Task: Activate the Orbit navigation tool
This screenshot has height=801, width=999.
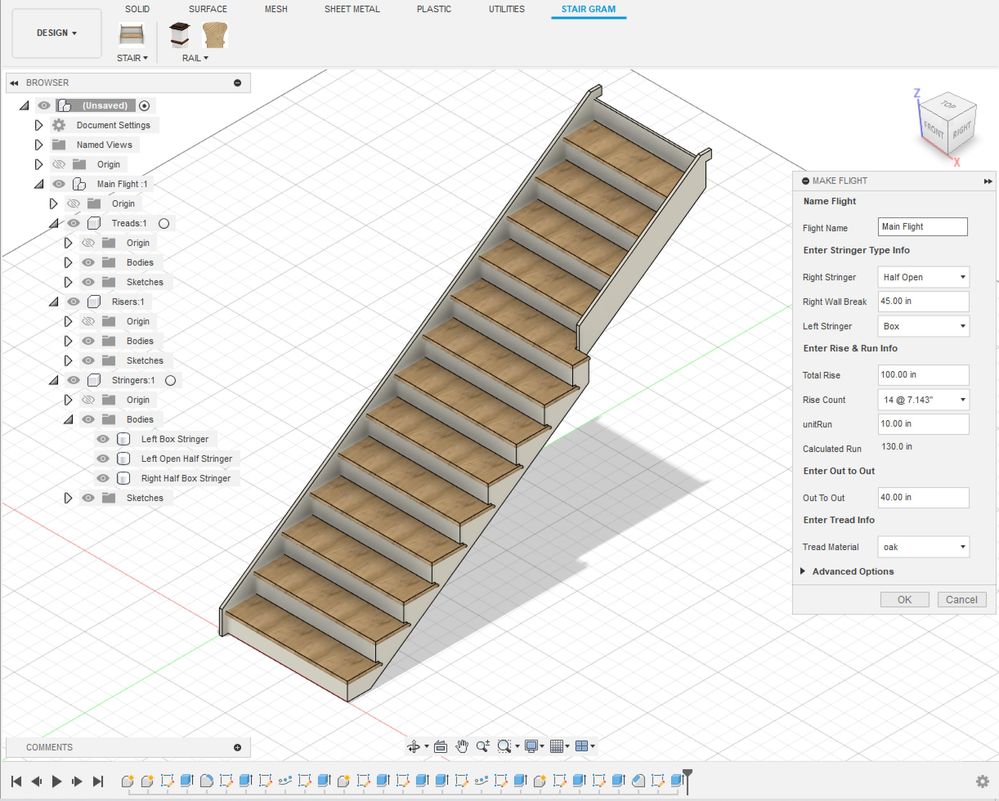Action: pyautogui.click(x=413, y=746)
